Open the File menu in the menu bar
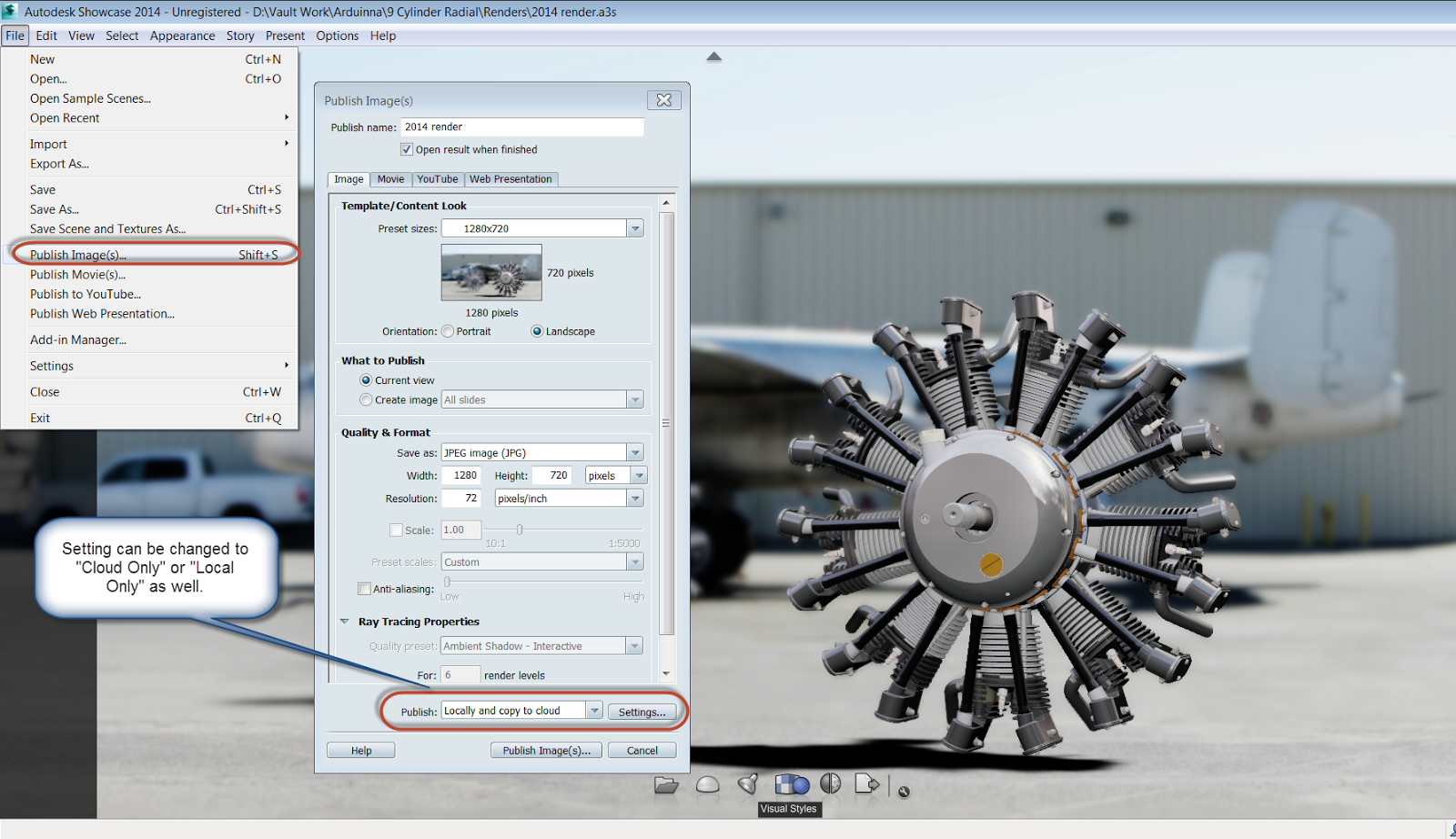This screenshot has width=1456, height=839. tap(15, 35)
